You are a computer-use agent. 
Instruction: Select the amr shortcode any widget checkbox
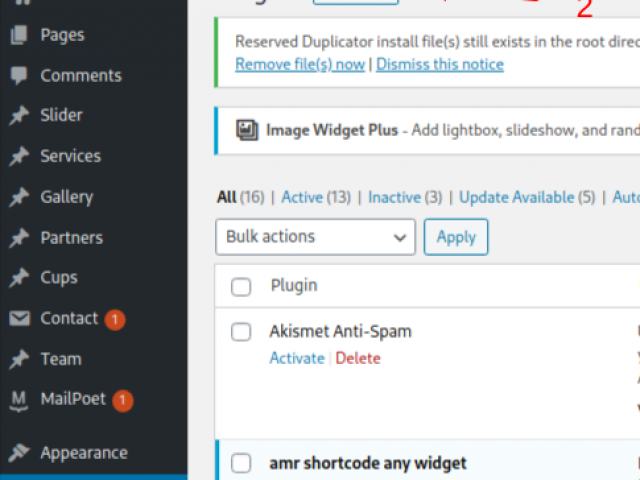tap(241, 463)
